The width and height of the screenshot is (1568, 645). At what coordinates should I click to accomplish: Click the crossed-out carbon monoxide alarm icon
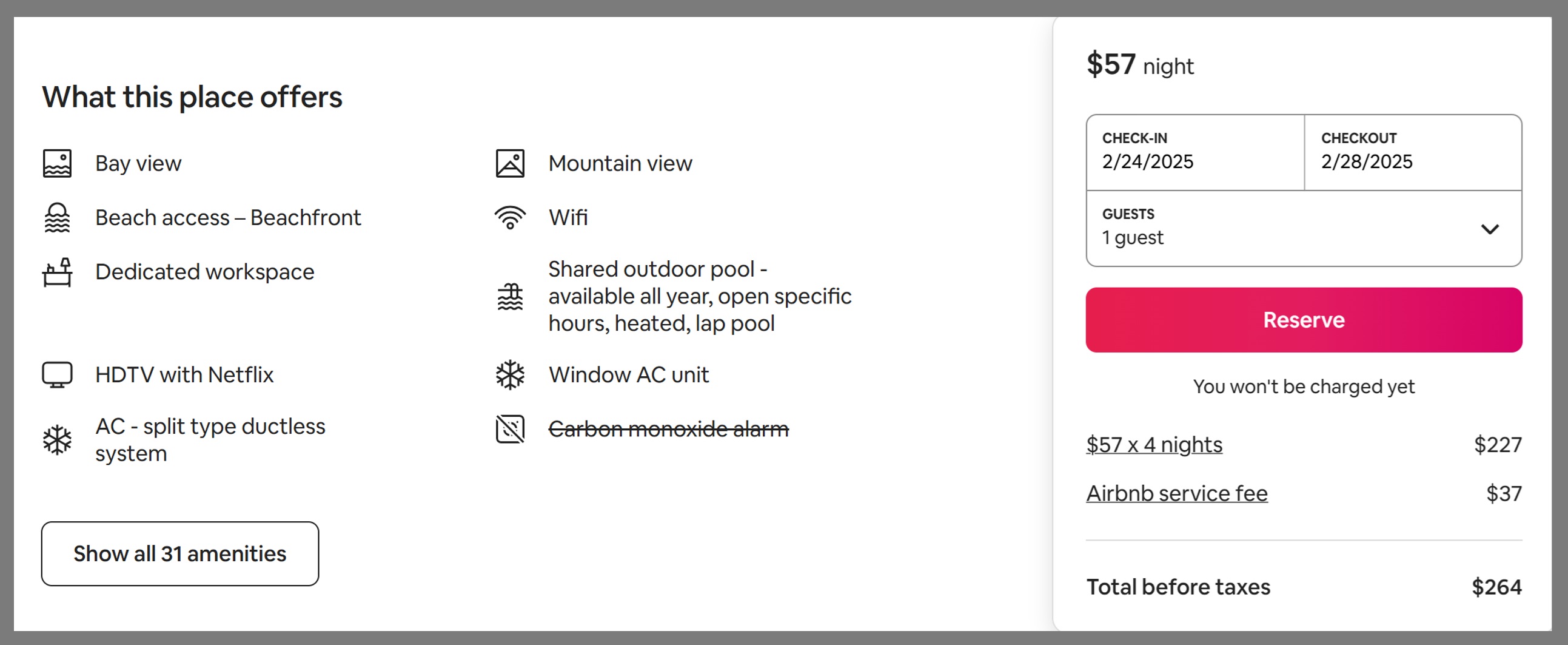click(x=510, y=429)
